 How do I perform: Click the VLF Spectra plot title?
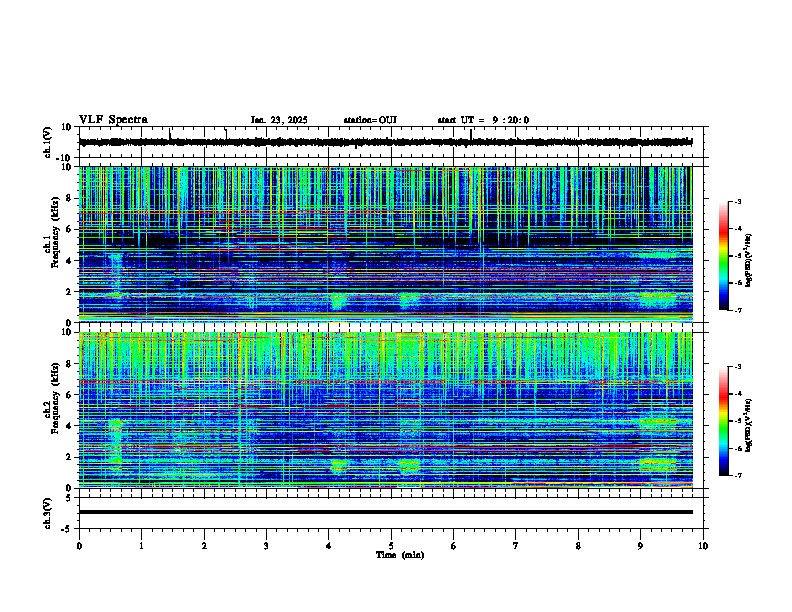point(113,120)
